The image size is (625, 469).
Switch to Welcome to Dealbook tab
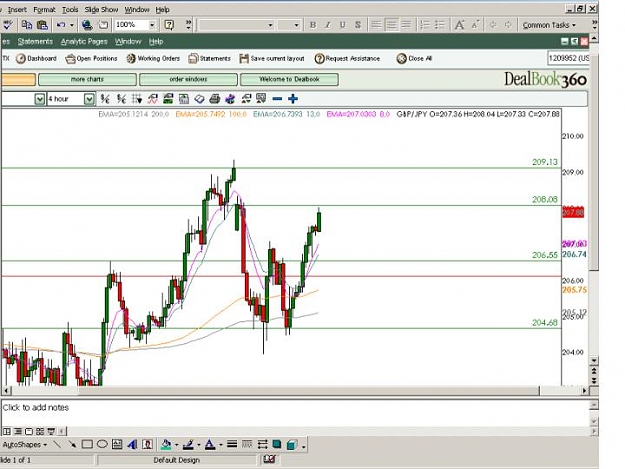pos(289,79)
